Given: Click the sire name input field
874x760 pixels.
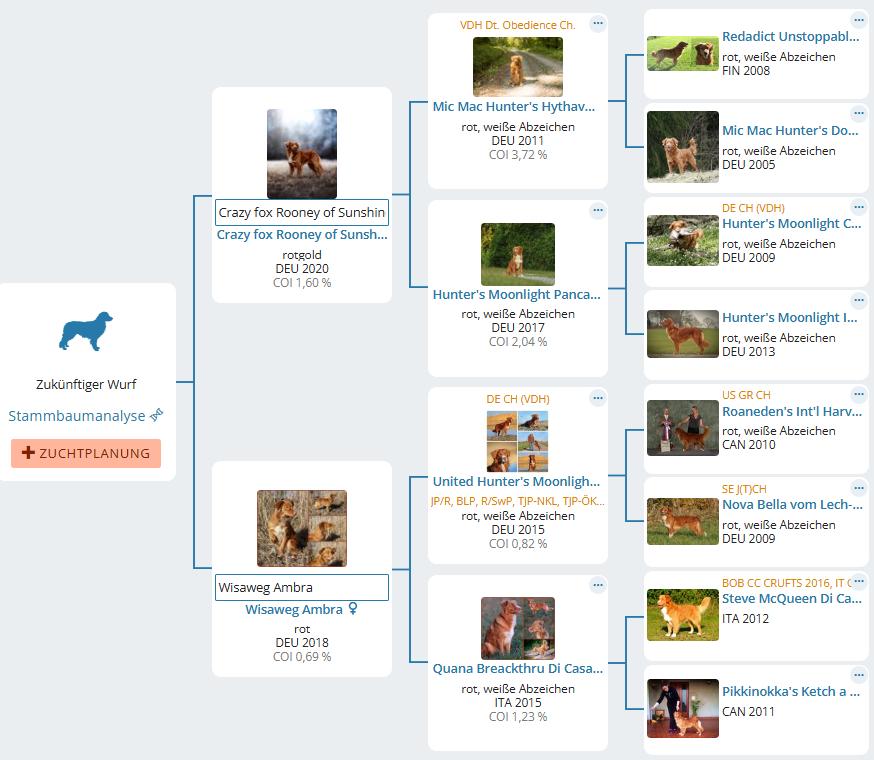Looking at the screenshot, I should coord(302,212).
